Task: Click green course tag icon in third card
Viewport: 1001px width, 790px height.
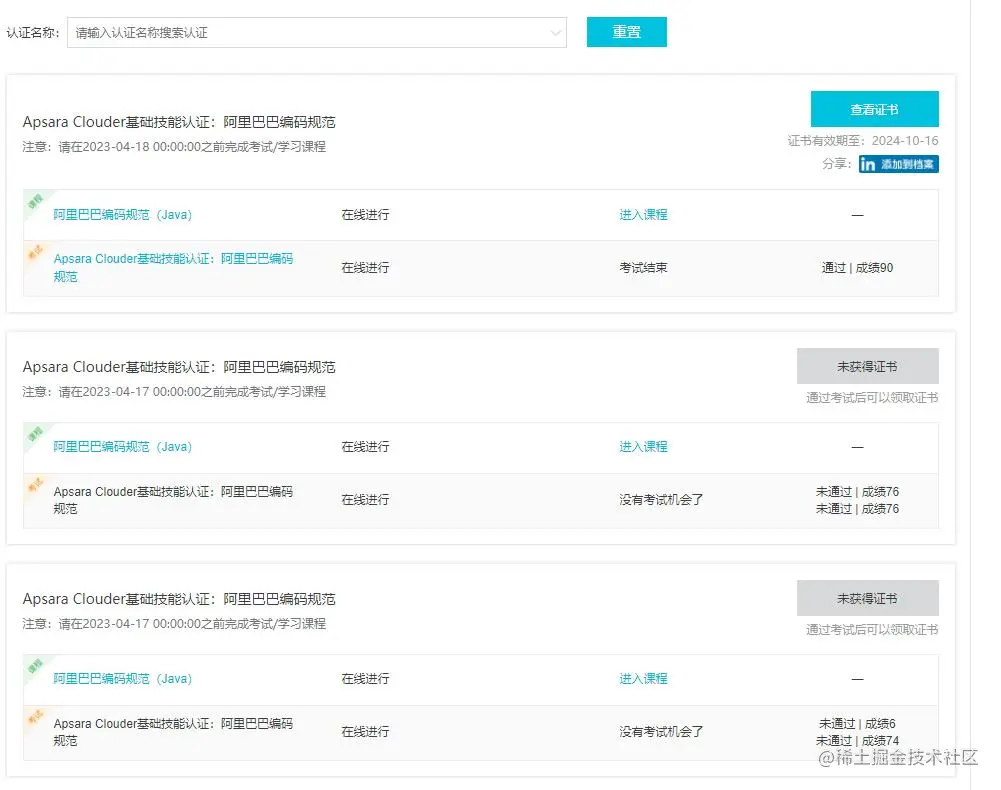Action: point(34,665)
